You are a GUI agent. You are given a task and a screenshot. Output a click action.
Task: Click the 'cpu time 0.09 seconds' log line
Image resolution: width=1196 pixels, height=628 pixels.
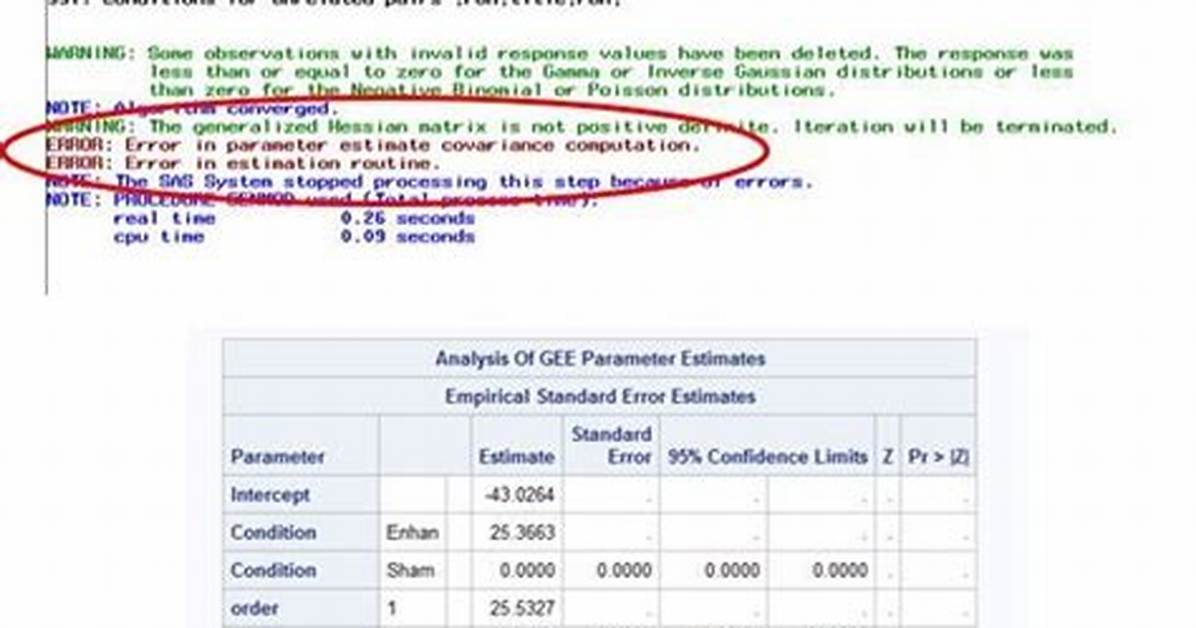point(294,237)
